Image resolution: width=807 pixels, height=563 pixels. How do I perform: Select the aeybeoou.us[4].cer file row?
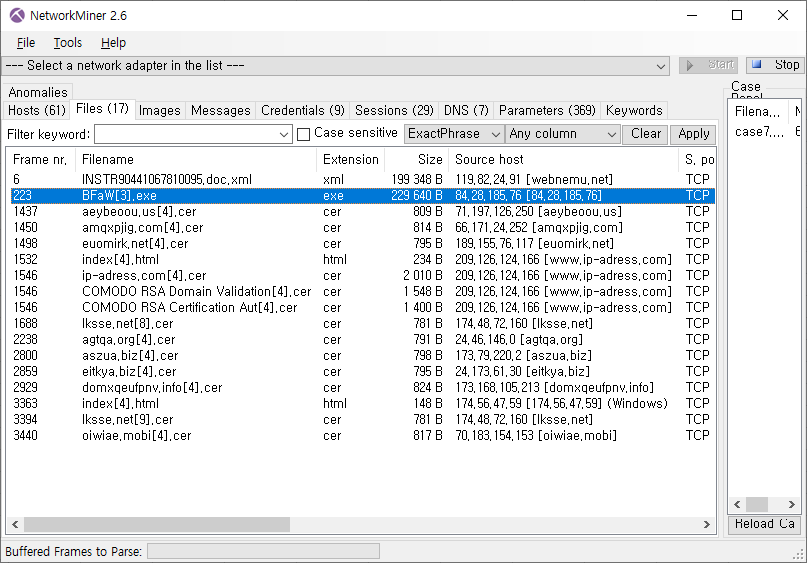coord(363,212)
